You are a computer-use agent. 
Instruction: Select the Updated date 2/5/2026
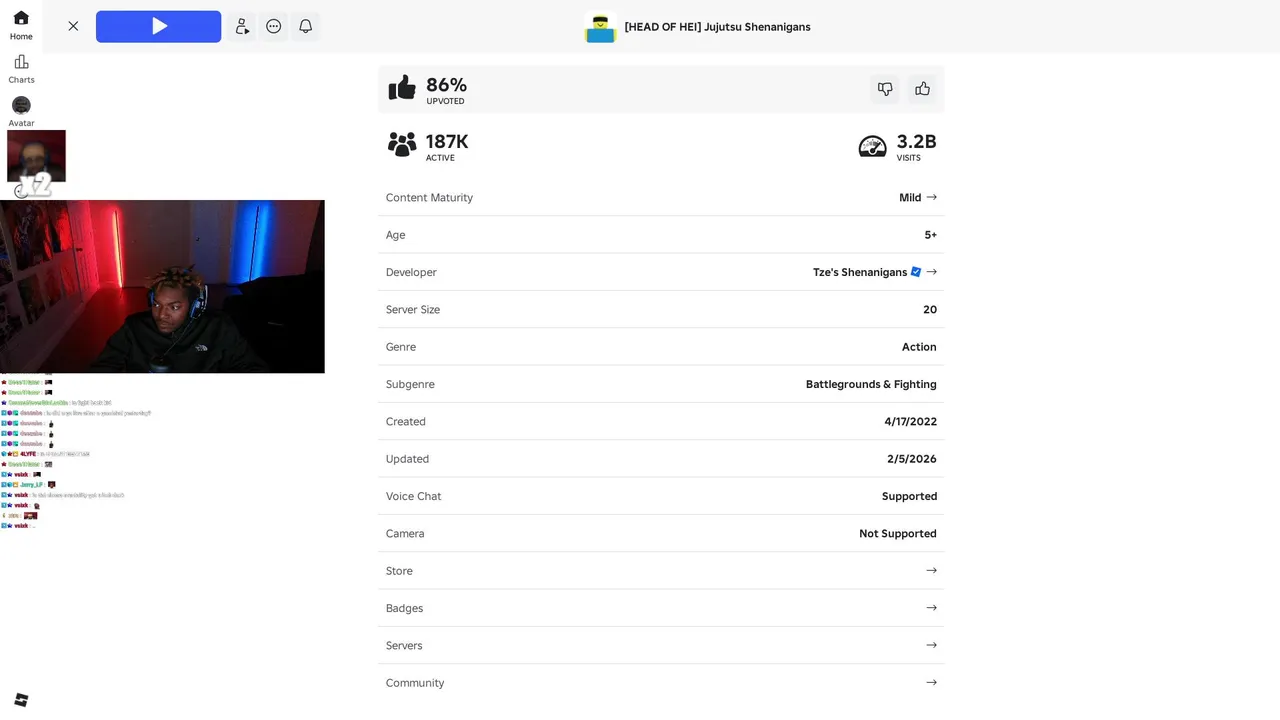[912, 459]
